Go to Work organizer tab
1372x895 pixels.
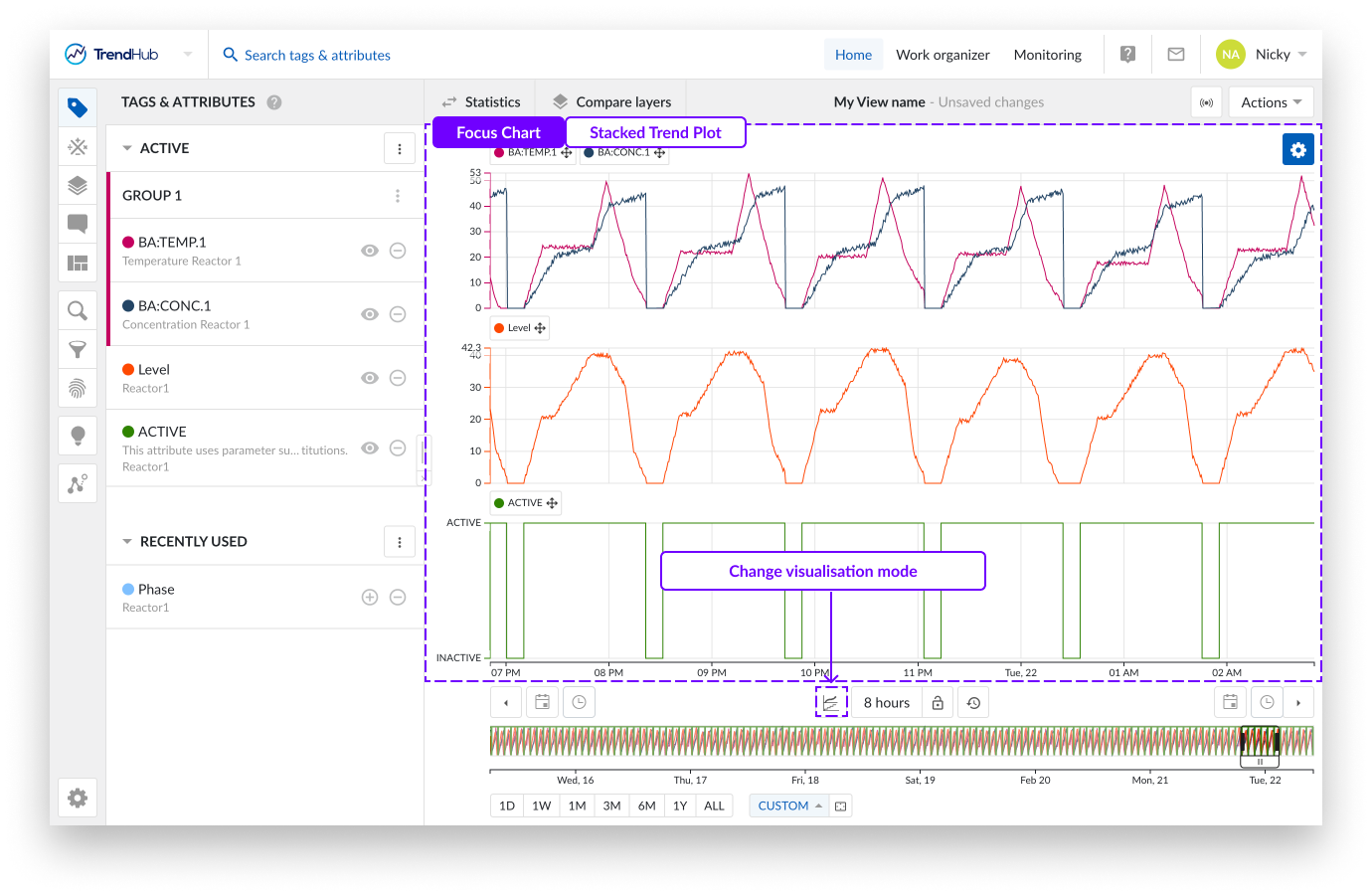(943, 55)
